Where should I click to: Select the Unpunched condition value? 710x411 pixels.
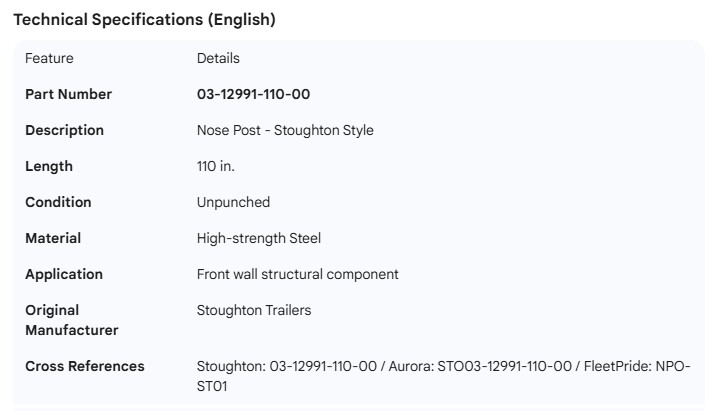point(233,202)
